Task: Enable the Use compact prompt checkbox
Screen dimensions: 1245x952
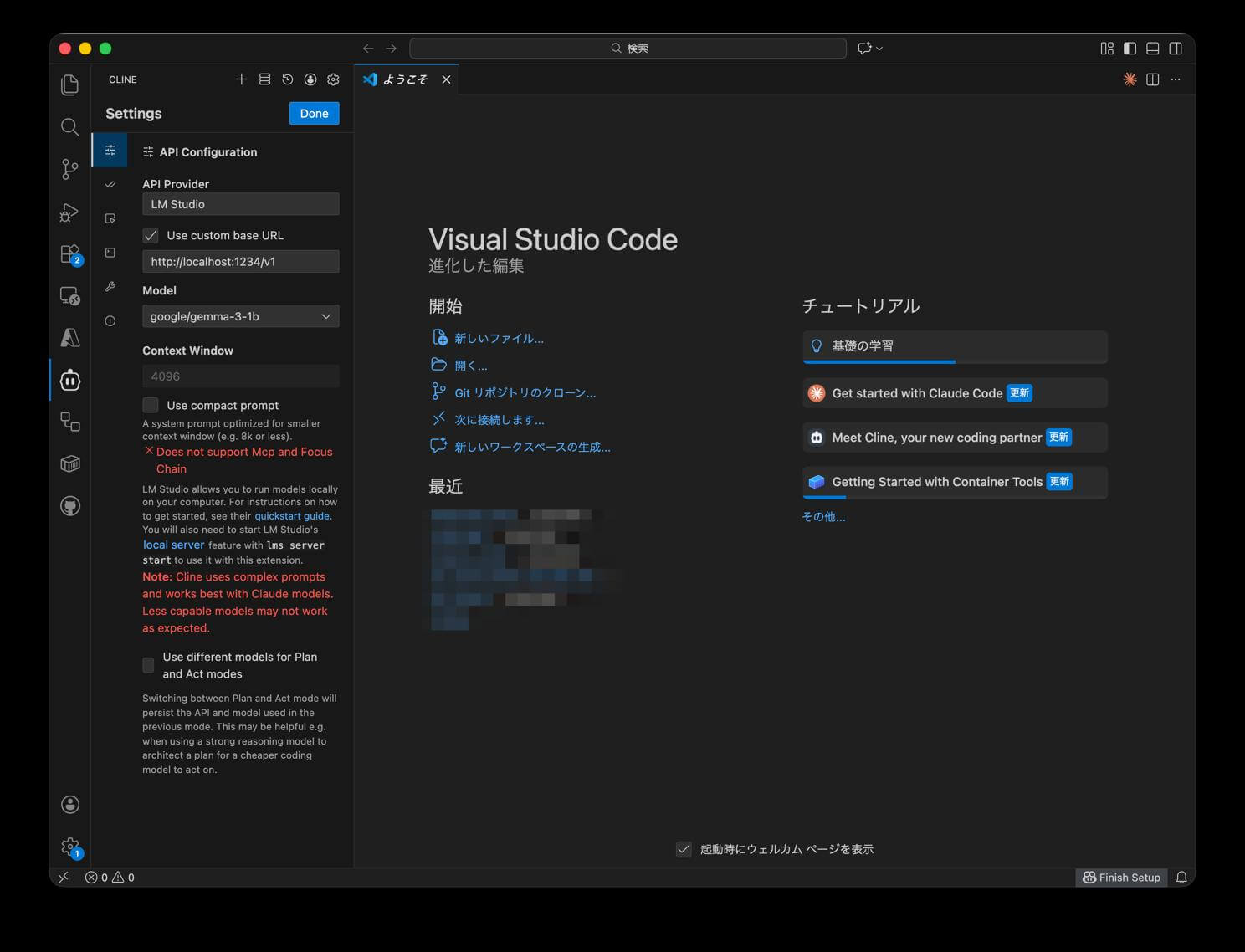Action: [x=151, y=406]
